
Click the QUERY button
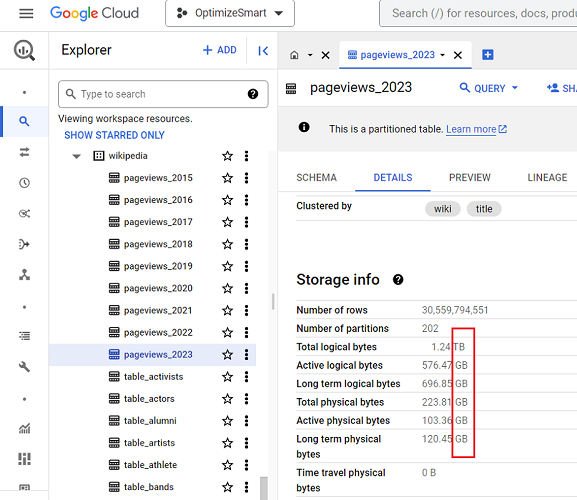pos(489,88)
